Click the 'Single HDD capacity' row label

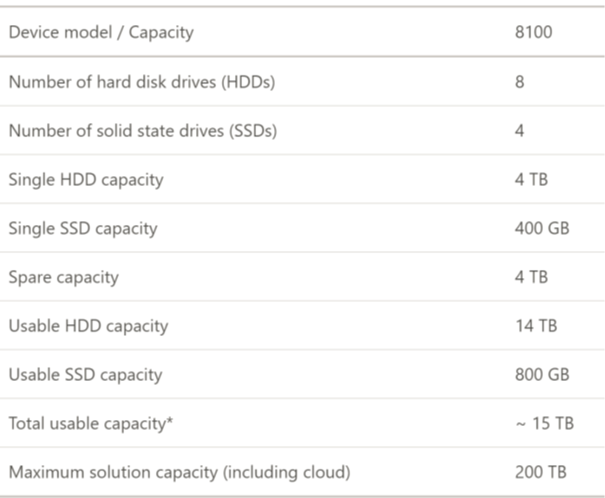coord(86,180)
